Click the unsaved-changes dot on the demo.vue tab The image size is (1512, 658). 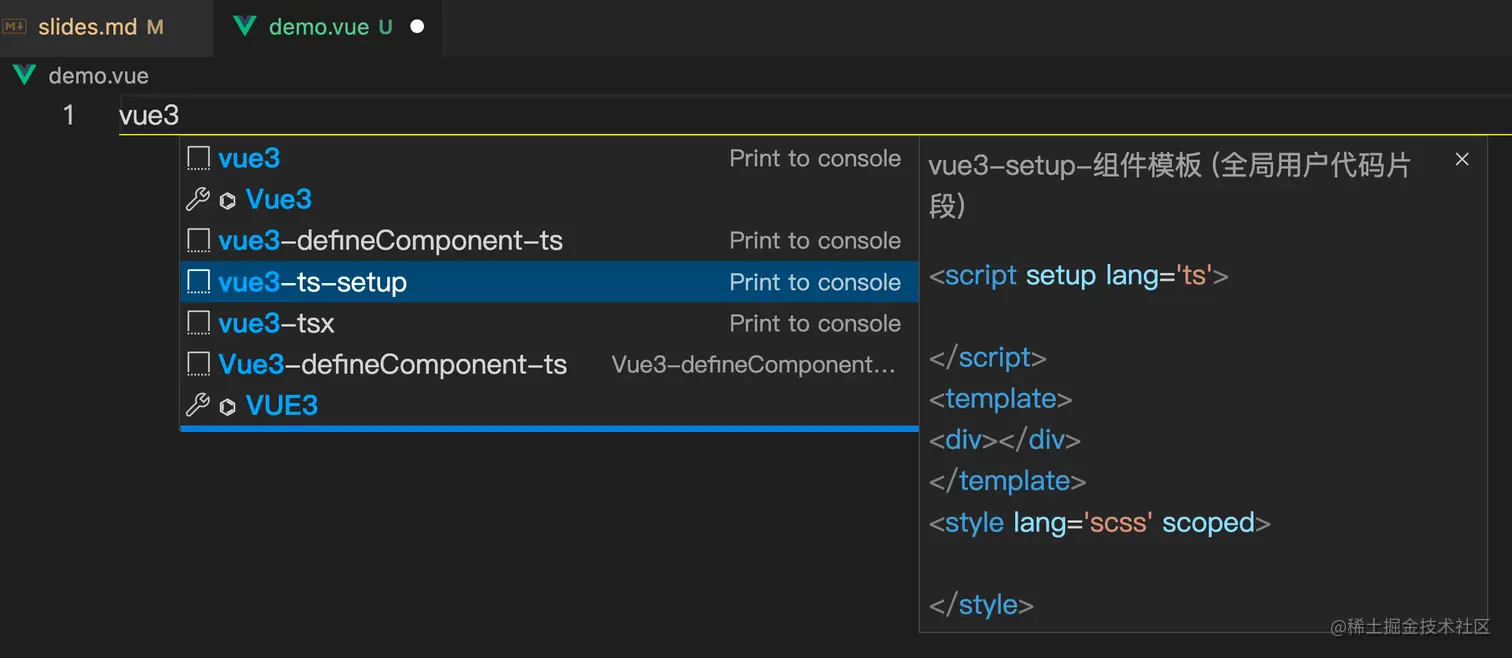point(417,27)
